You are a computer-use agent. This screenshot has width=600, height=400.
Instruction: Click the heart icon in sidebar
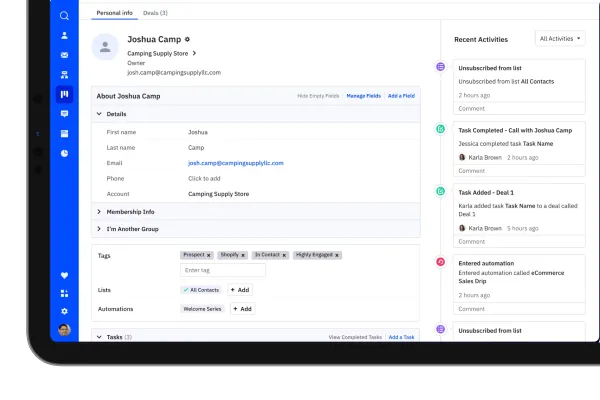click(64, 275)
